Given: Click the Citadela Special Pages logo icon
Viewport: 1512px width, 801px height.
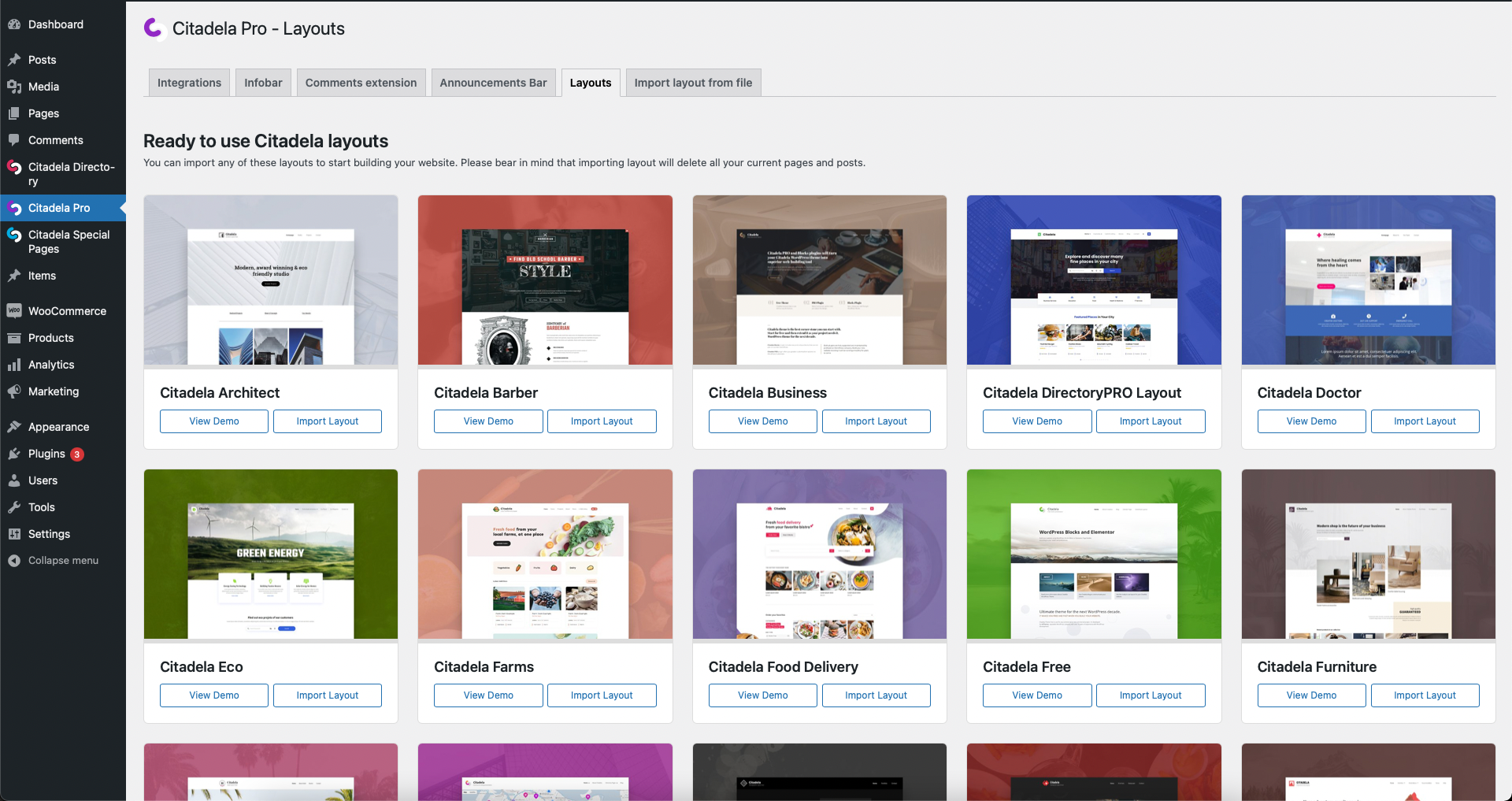Looking at the screenshot, I should coord(14,235).
